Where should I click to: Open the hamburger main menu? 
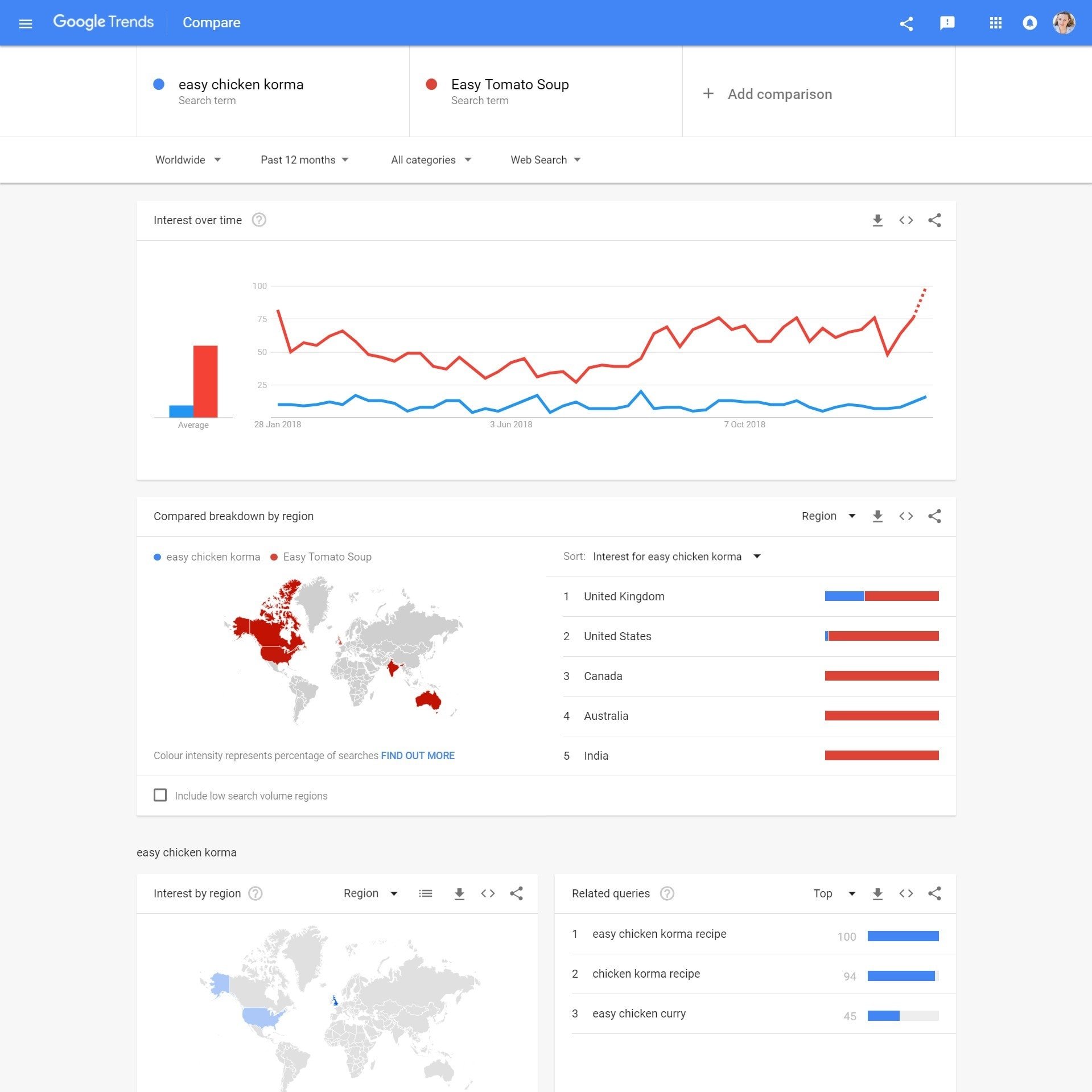(26, 23)
